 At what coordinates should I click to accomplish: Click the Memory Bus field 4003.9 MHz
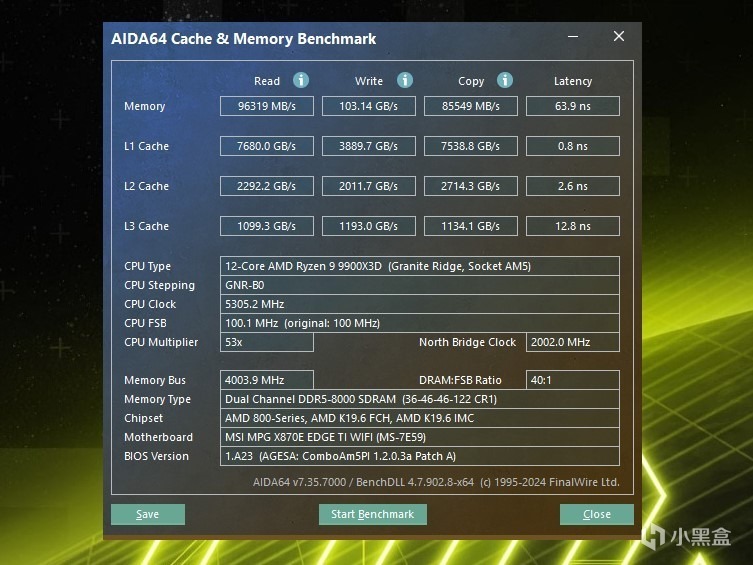tap(267, 380)
